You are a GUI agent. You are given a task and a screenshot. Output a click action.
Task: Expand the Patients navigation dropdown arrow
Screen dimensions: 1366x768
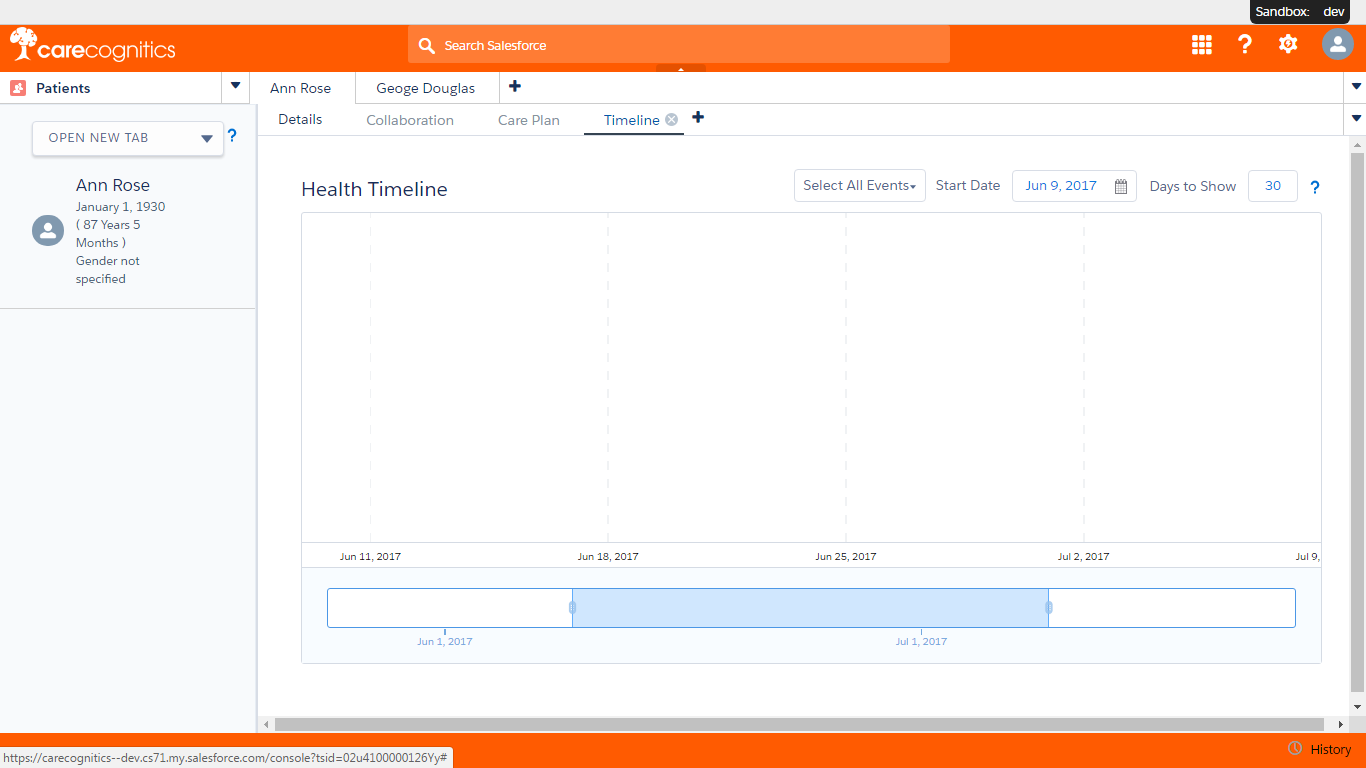tap(235, 87)
